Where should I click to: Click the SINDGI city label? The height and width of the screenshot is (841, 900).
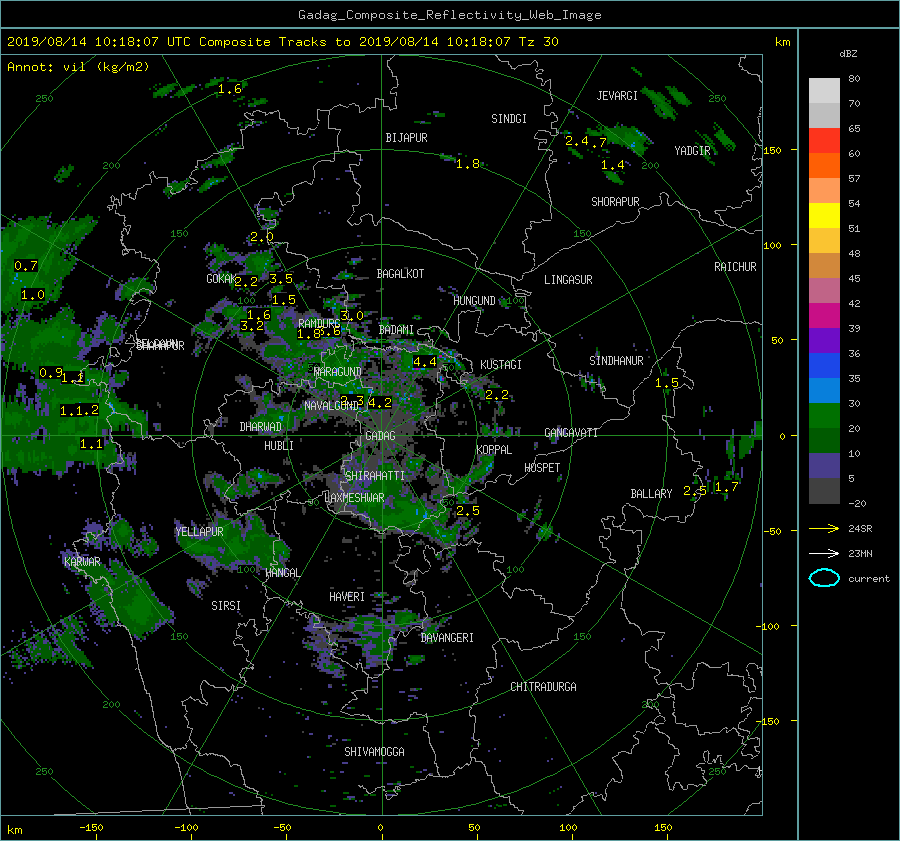coord(509,119)
